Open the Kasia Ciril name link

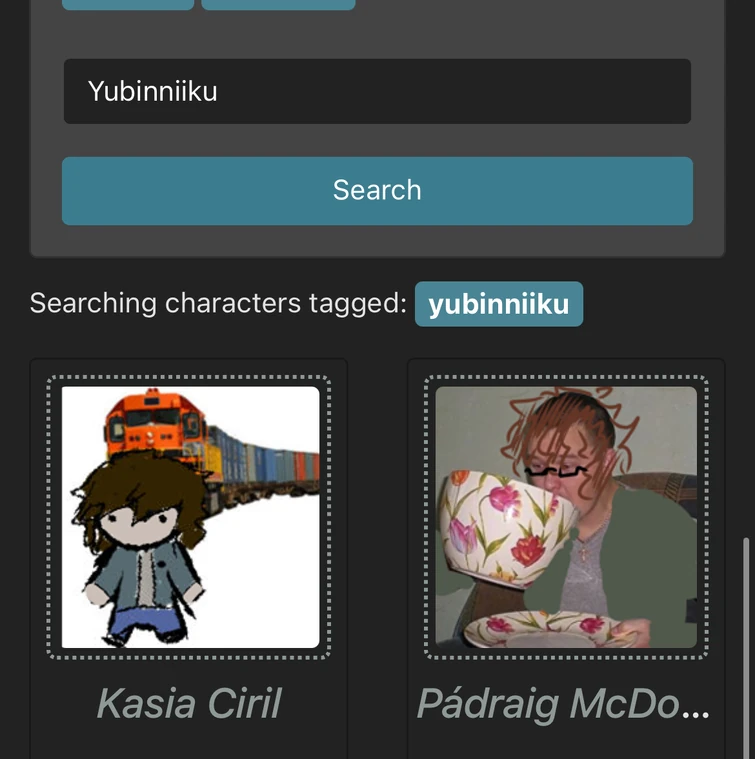coord(188,703)
